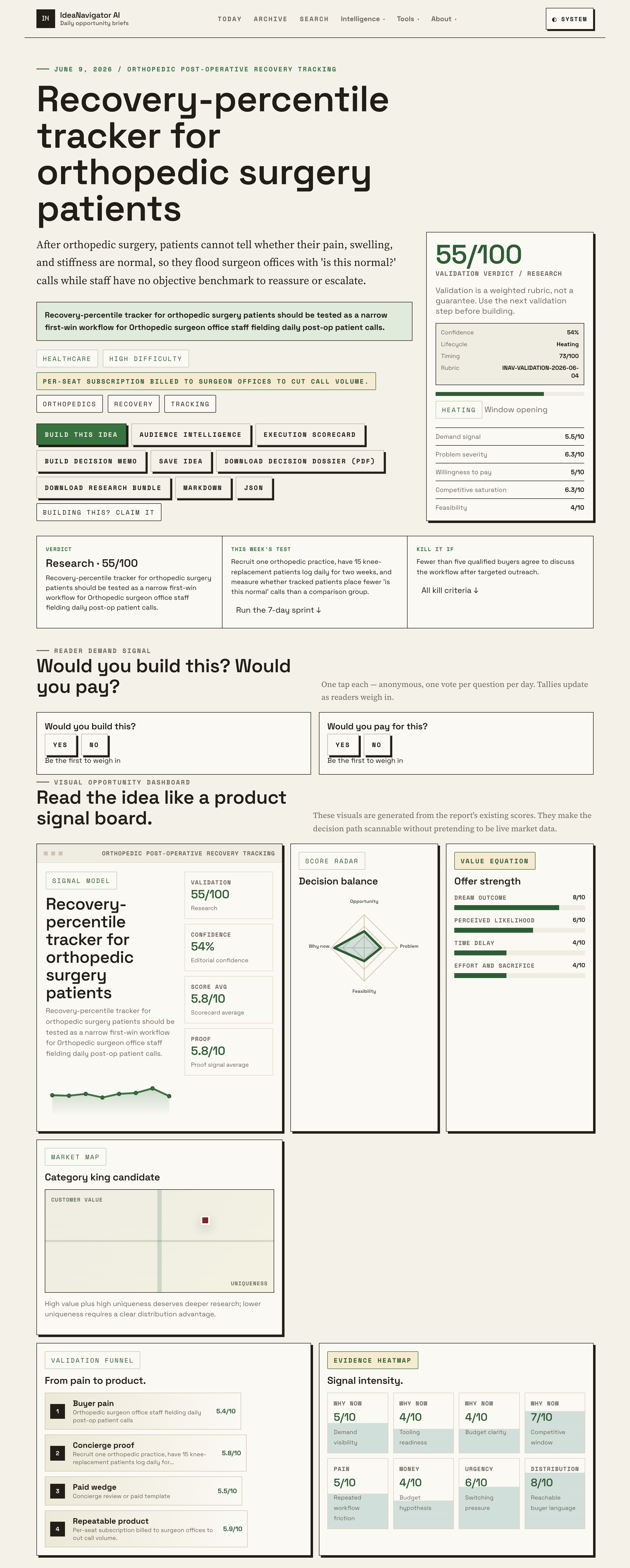Click the red marker on market map

[x=205, y=1220]
